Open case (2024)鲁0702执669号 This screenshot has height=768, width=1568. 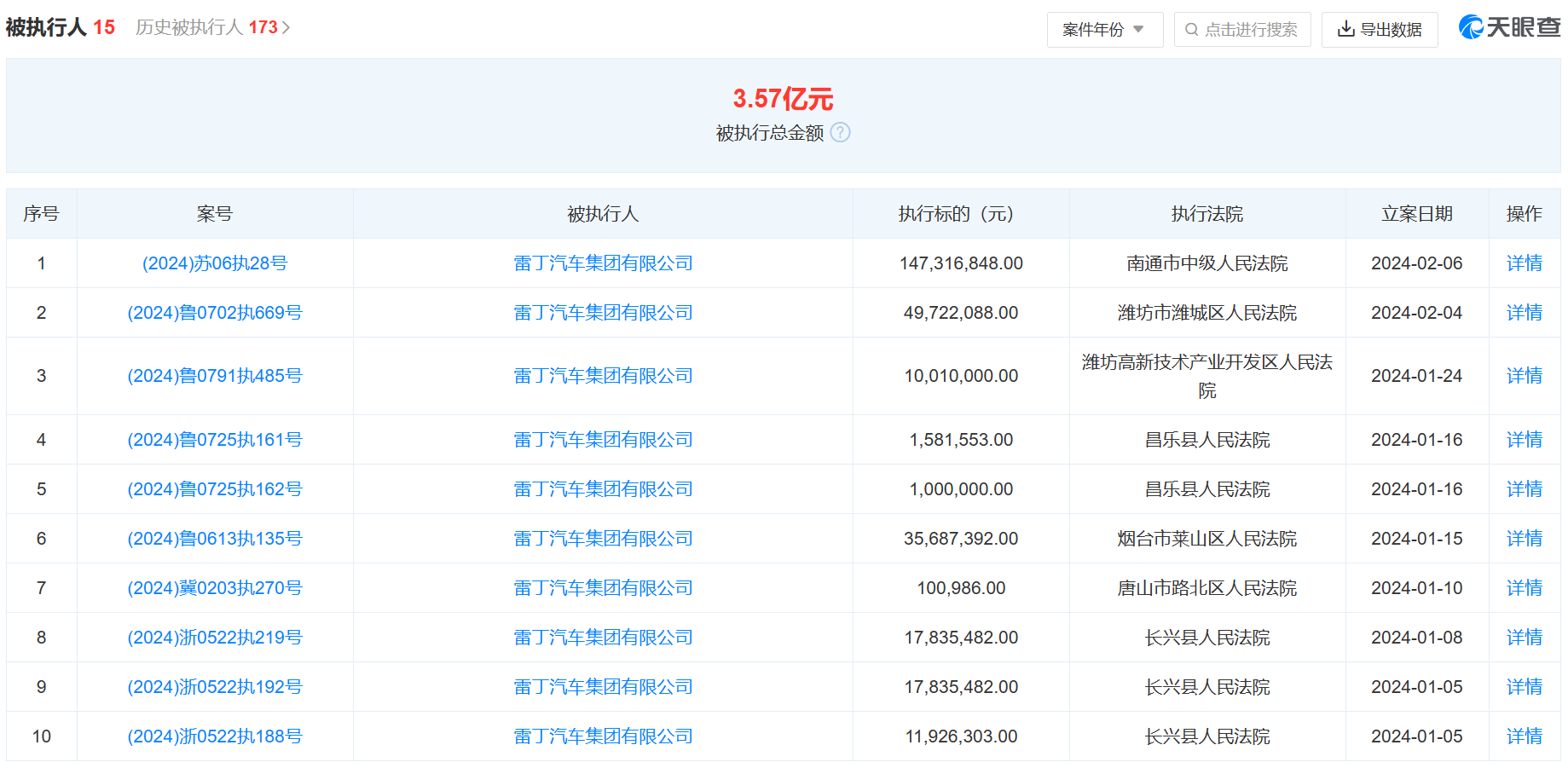(x=215, y=313)
